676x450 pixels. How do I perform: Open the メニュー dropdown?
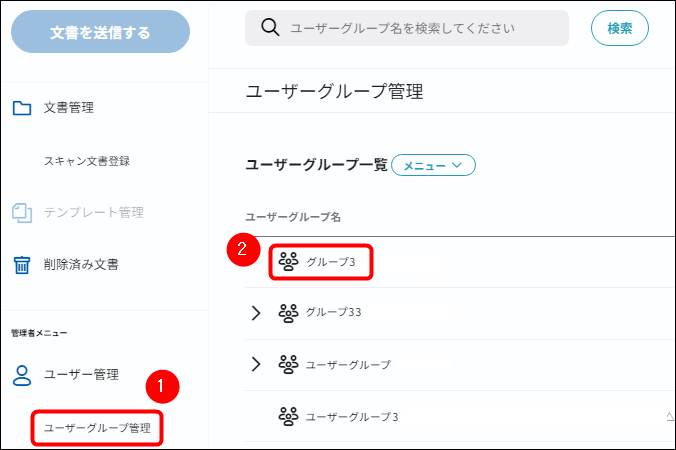433,165
